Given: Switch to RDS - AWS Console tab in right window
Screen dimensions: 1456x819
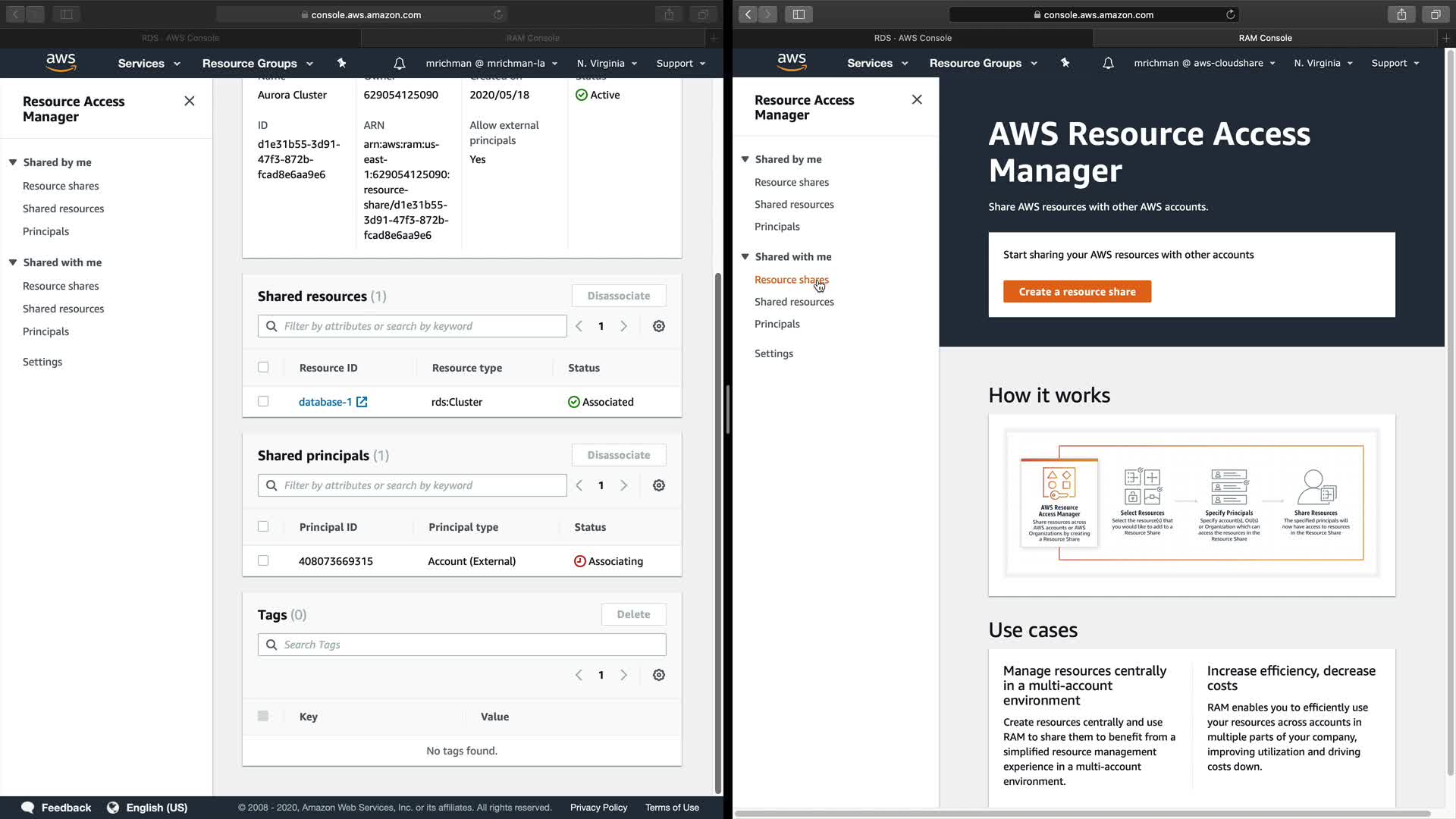Looking at the screenshot, I should tap(912, 37).
